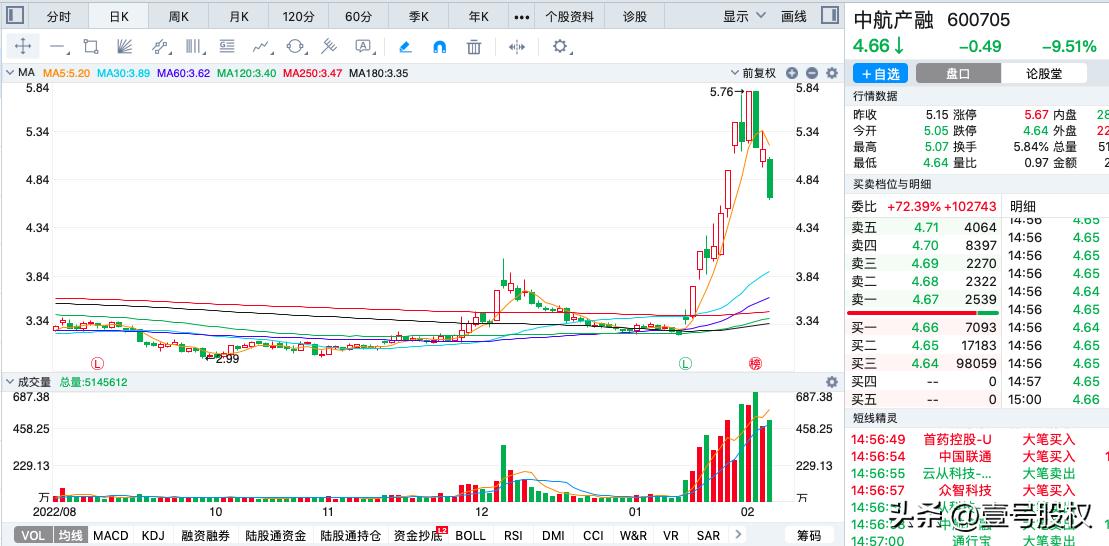Select MACD indicator
The height and width of the screenshot is (546, 1109).
coord(111,535)
